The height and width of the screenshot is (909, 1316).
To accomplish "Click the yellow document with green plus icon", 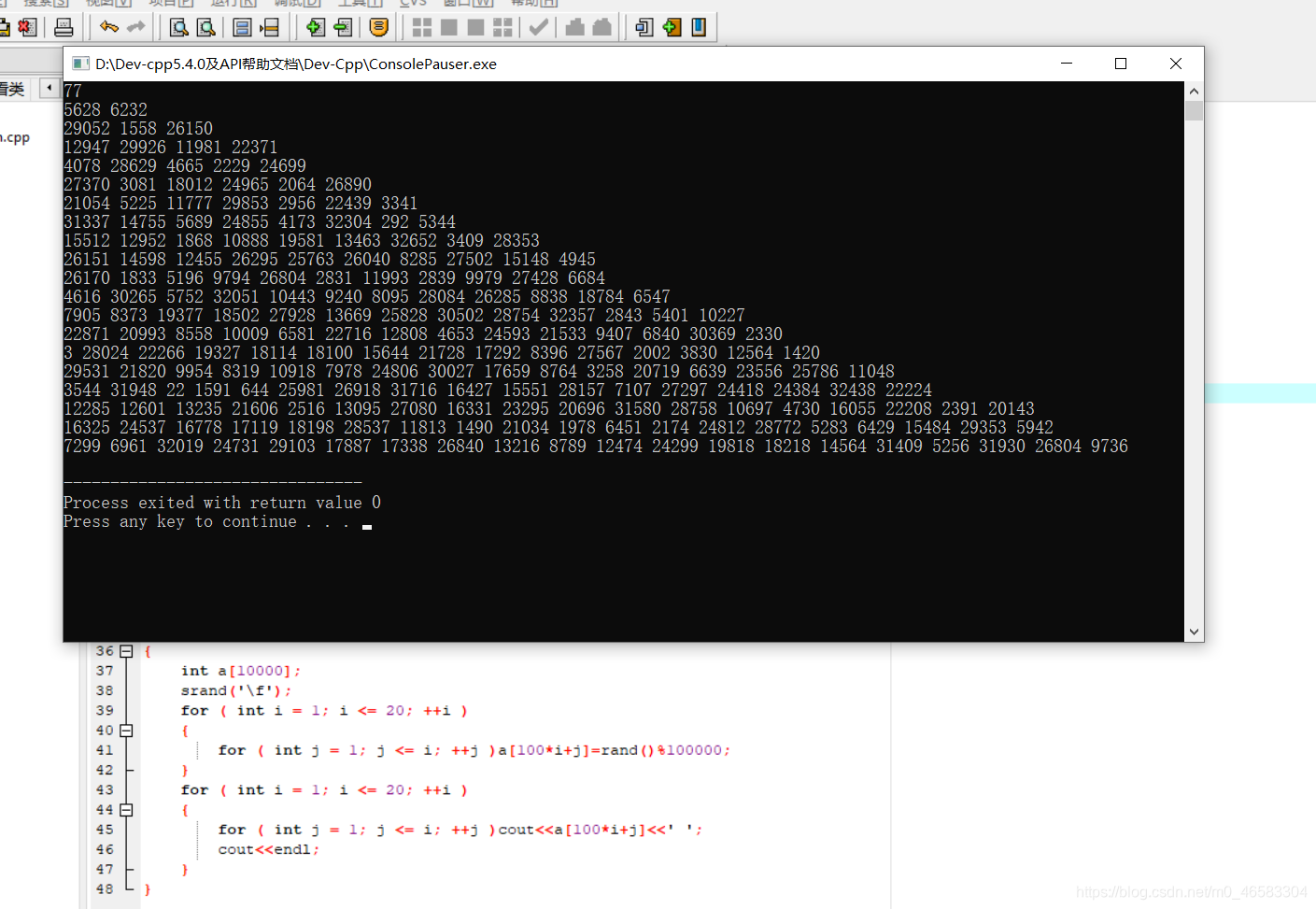I will [x=672, y=27].
